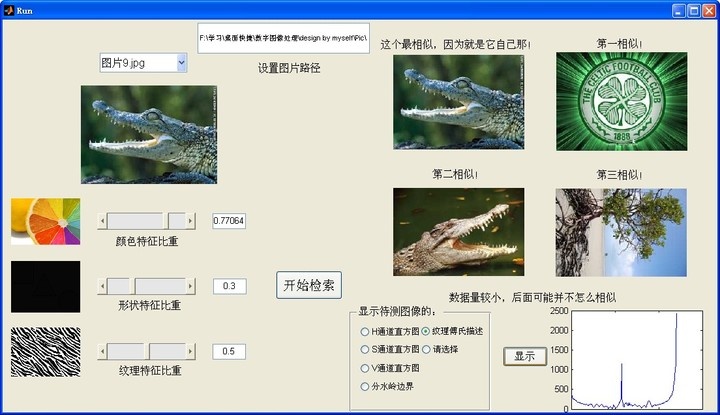Click left arrow of 形状特征比重 slider
The image size is (720, 415).
point(102,286)
